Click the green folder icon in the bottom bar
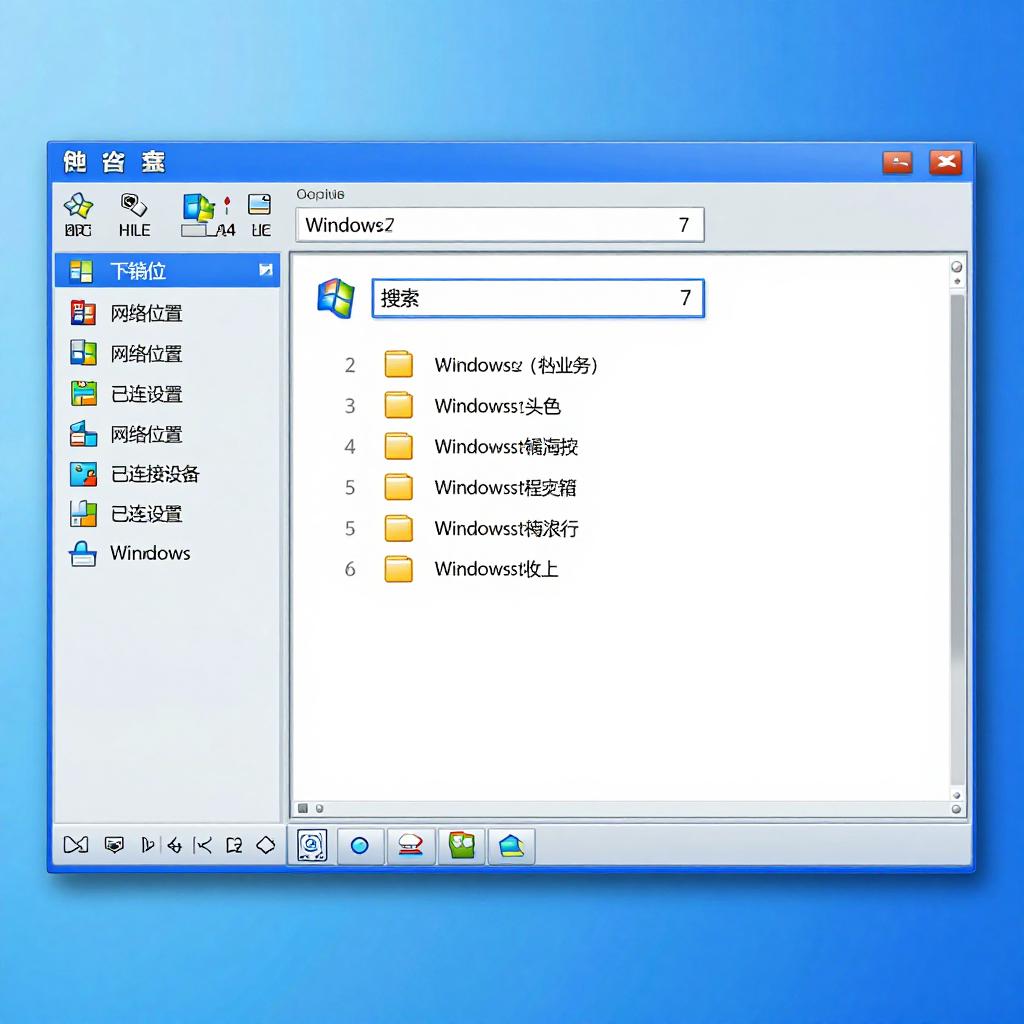This screenshot has width=1024, height=1024. pyautogui.click(x=461, y=846)
